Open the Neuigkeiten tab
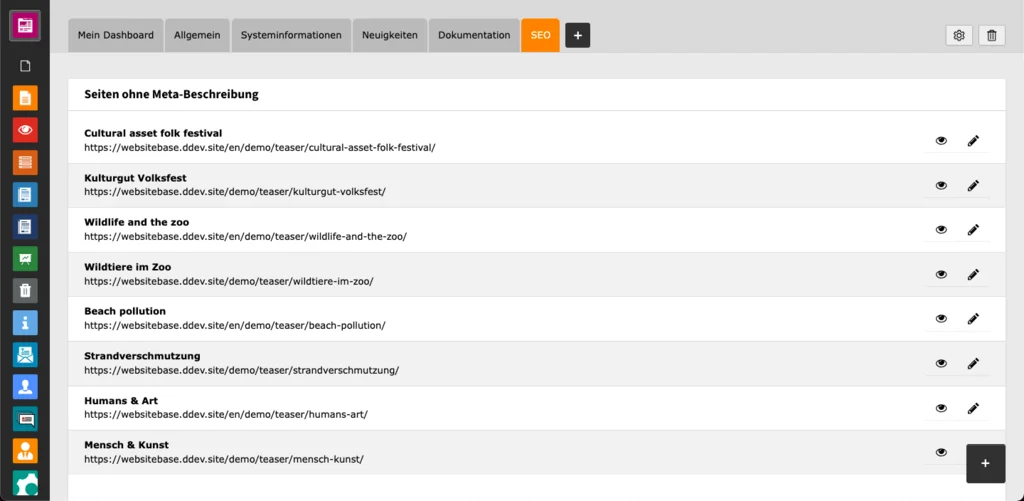The image size is (1024, 501). pos(391,35)
